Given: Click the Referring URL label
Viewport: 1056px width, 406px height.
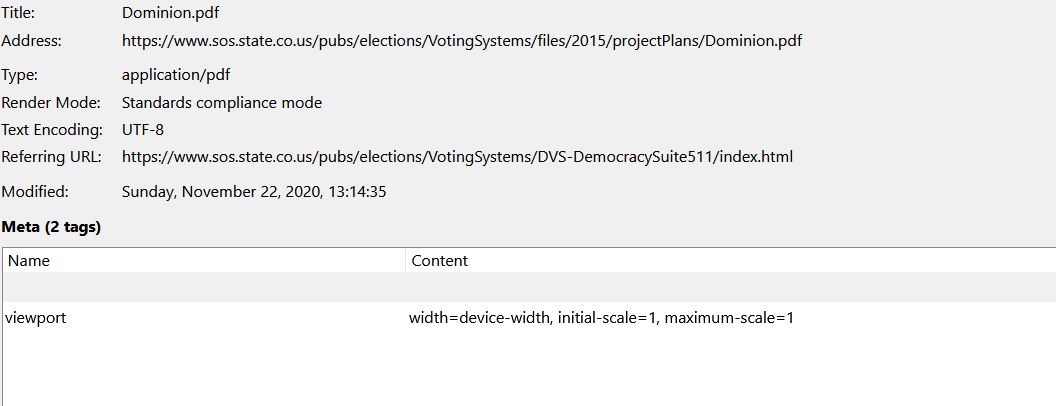Looking at the screenshot, I should [51, 156].
